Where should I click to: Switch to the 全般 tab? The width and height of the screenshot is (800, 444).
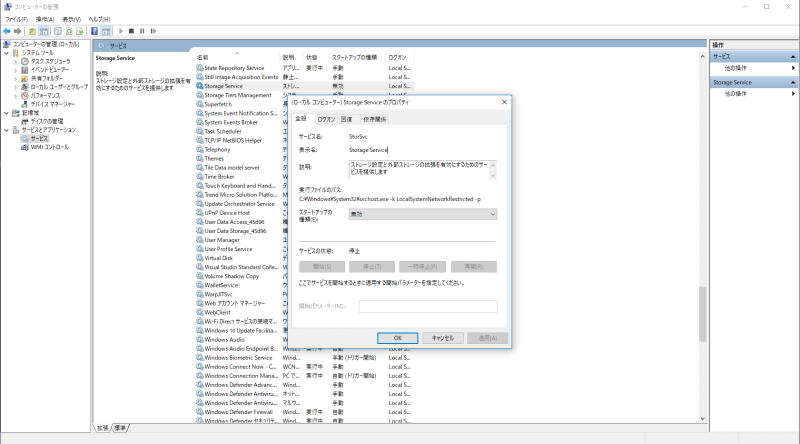(x=301, y=118)
